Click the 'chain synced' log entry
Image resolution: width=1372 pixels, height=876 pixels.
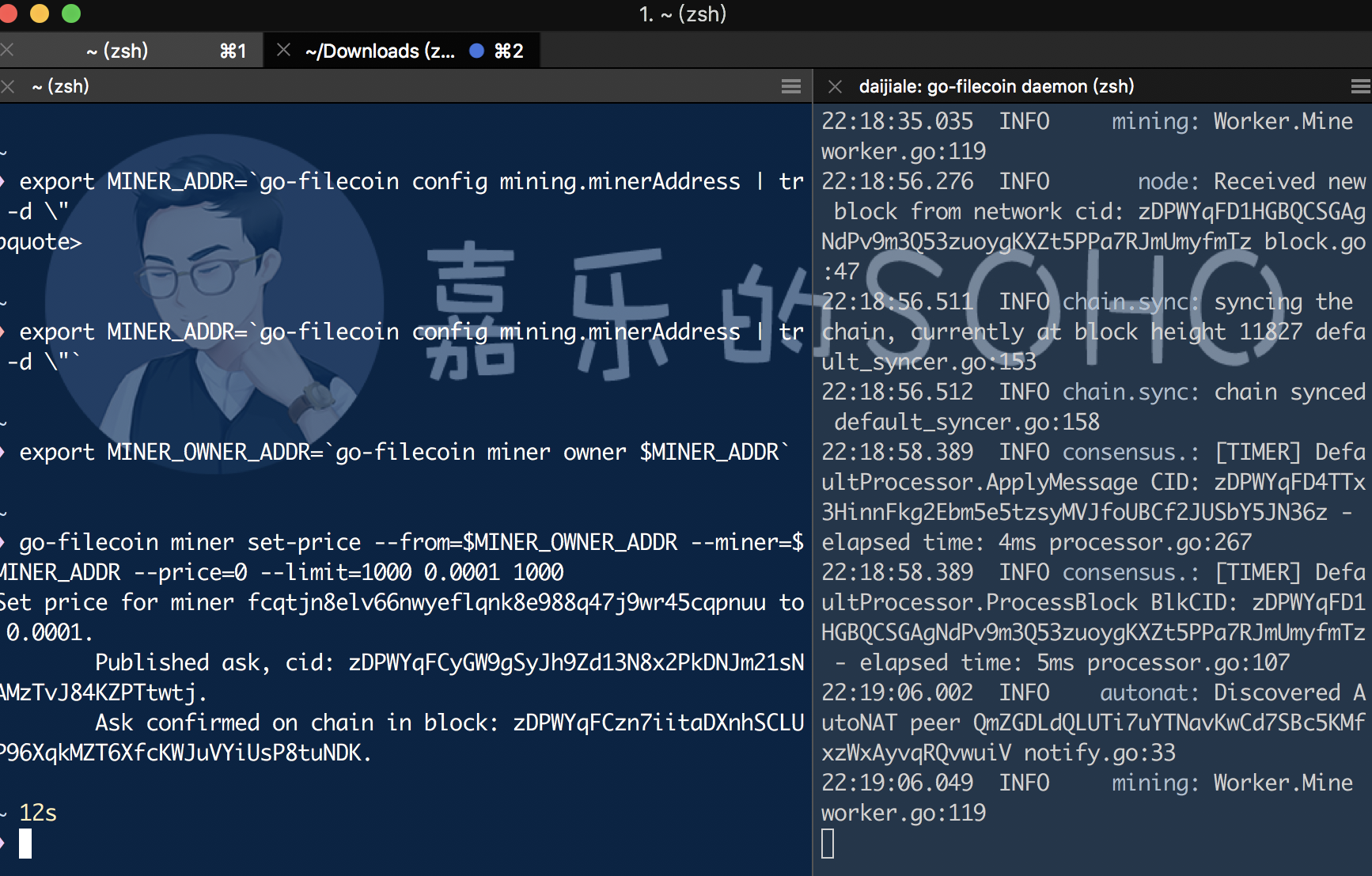1291,392
